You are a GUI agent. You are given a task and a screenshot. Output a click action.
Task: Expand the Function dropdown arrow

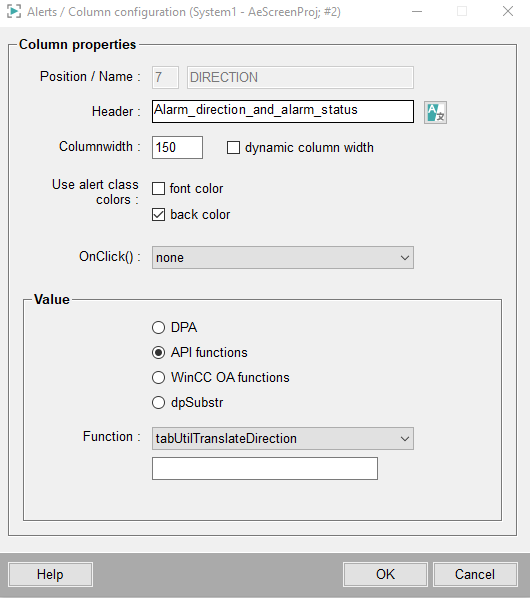coord(405,439)
